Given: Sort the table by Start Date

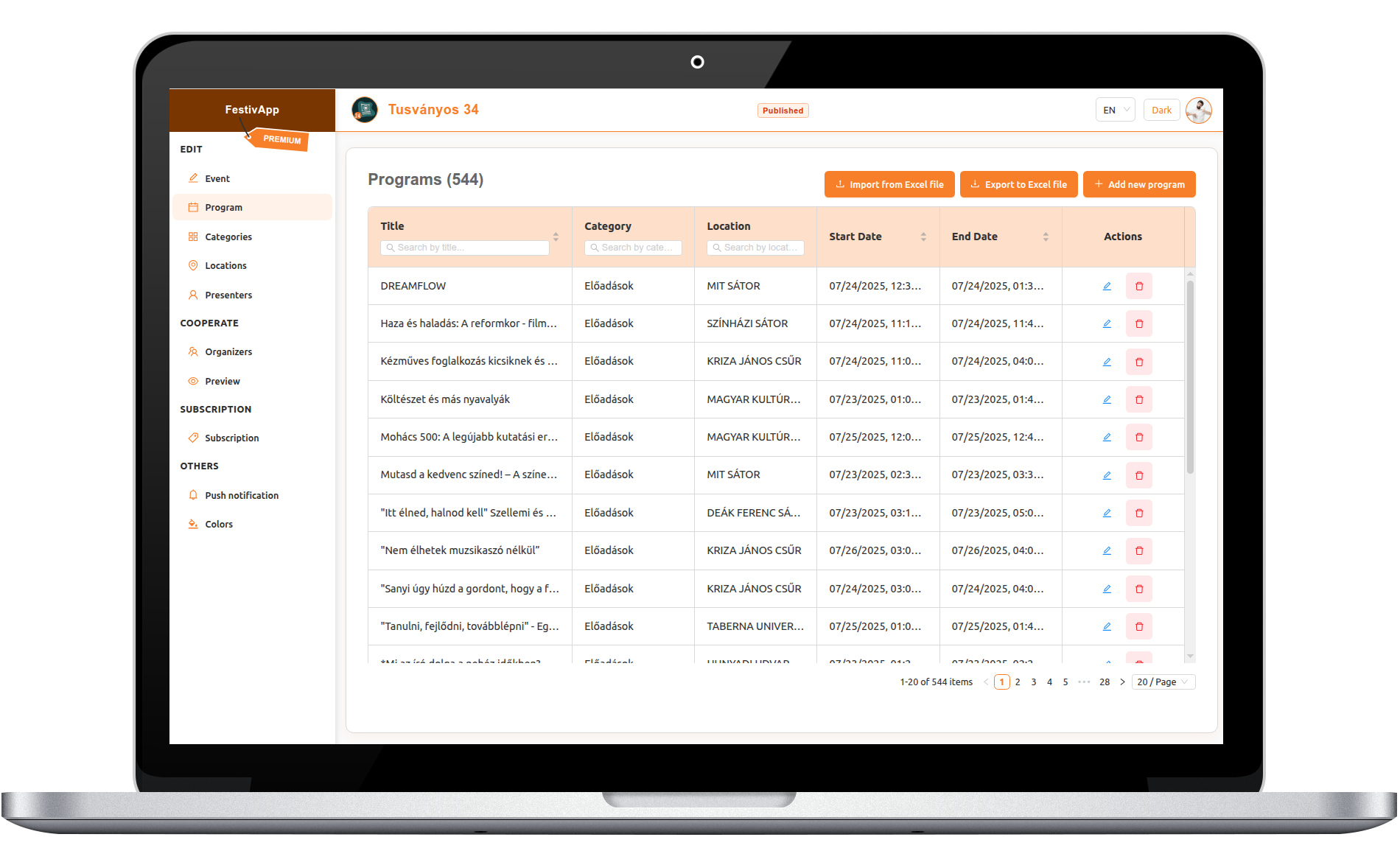Looking at the screenshot, I should point(923,237).
